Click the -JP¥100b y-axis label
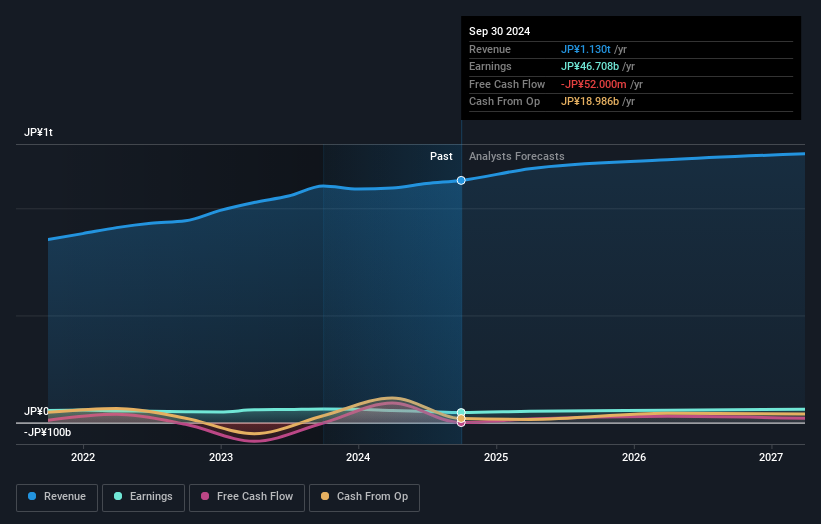 (x=47, y=432)
